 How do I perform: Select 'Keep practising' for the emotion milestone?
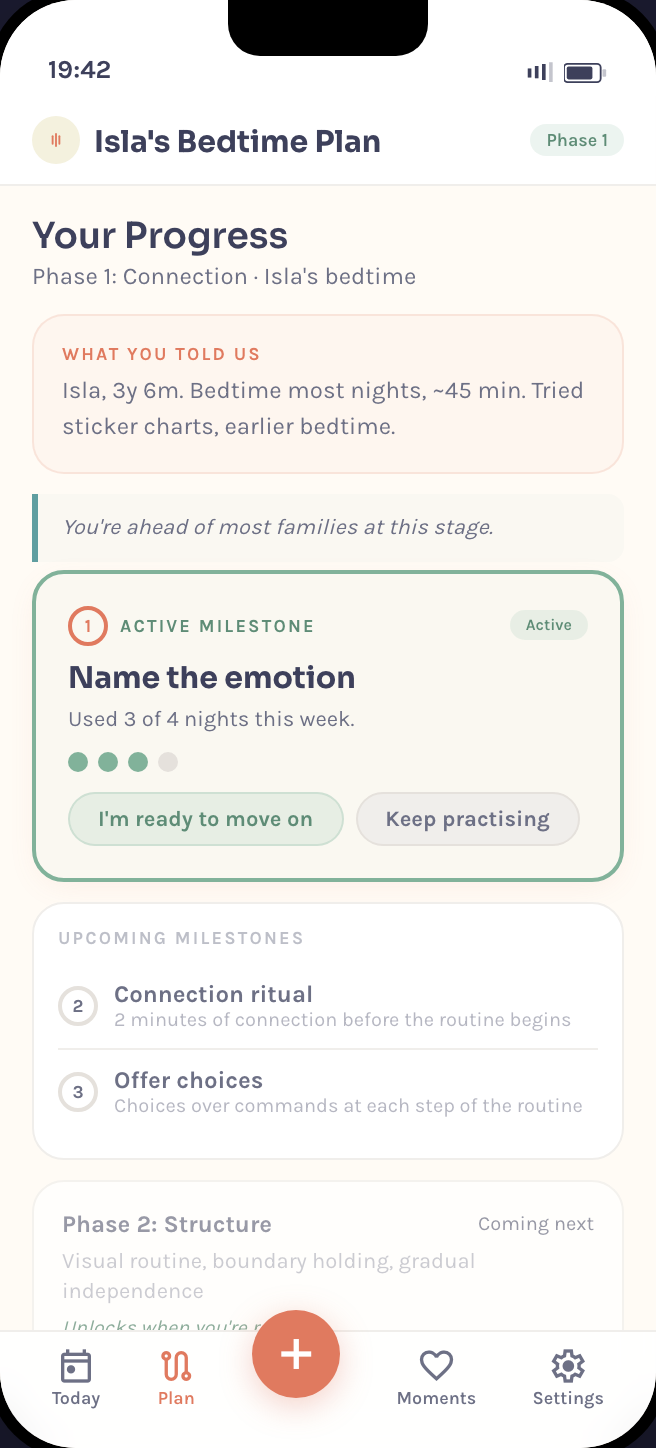[x=467, y=818]
